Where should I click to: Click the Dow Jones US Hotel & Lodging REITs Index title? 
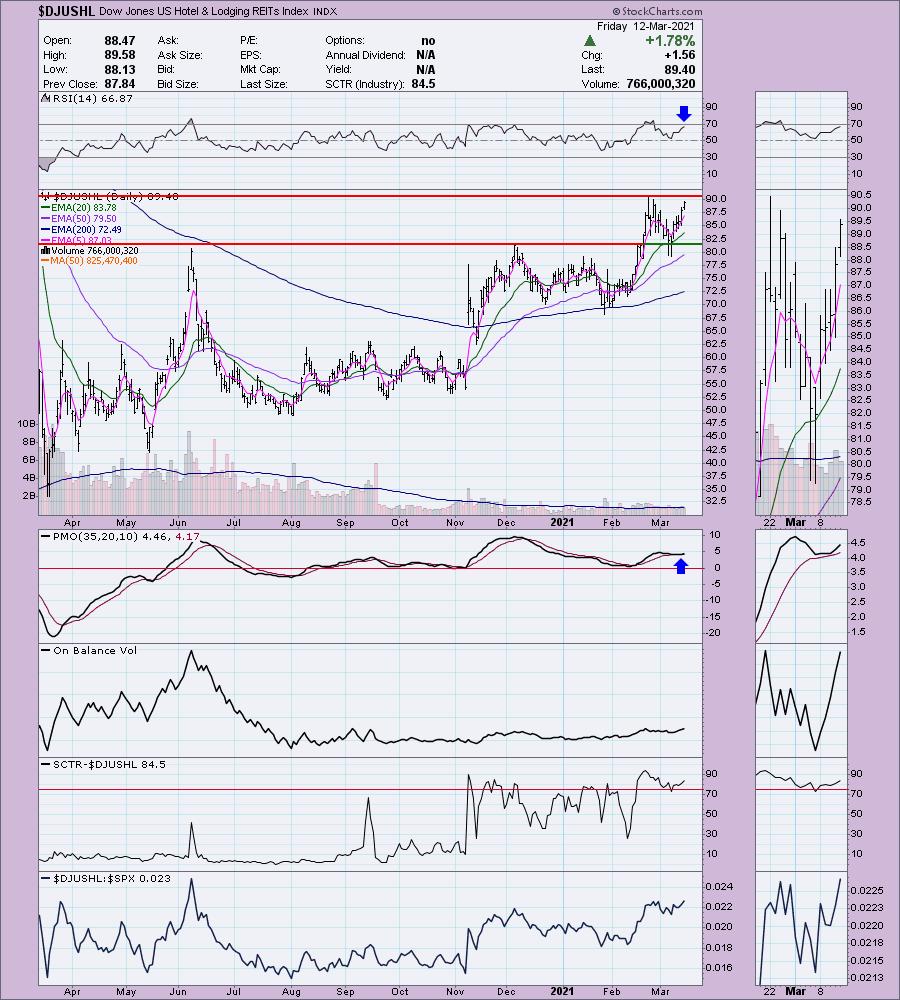click(204, 11)
